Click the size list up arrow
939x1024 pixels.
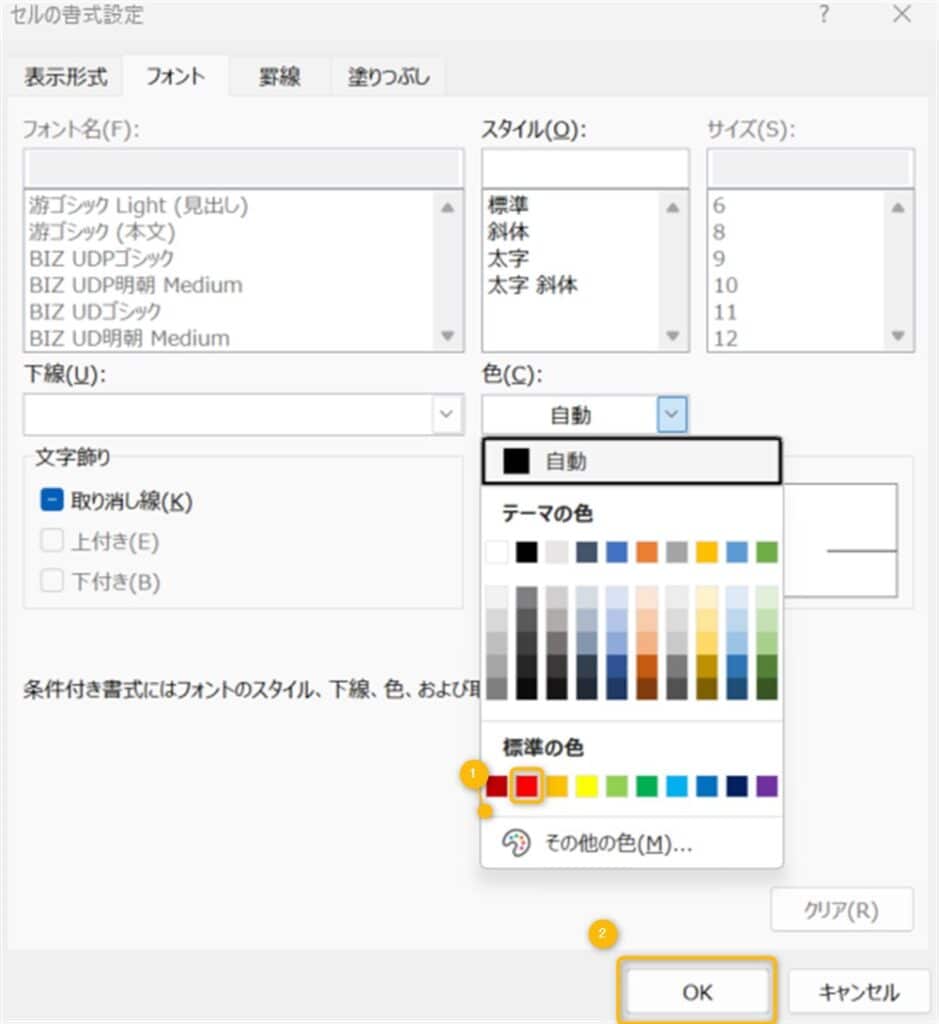pyautogui.click(x=898, y=208)
